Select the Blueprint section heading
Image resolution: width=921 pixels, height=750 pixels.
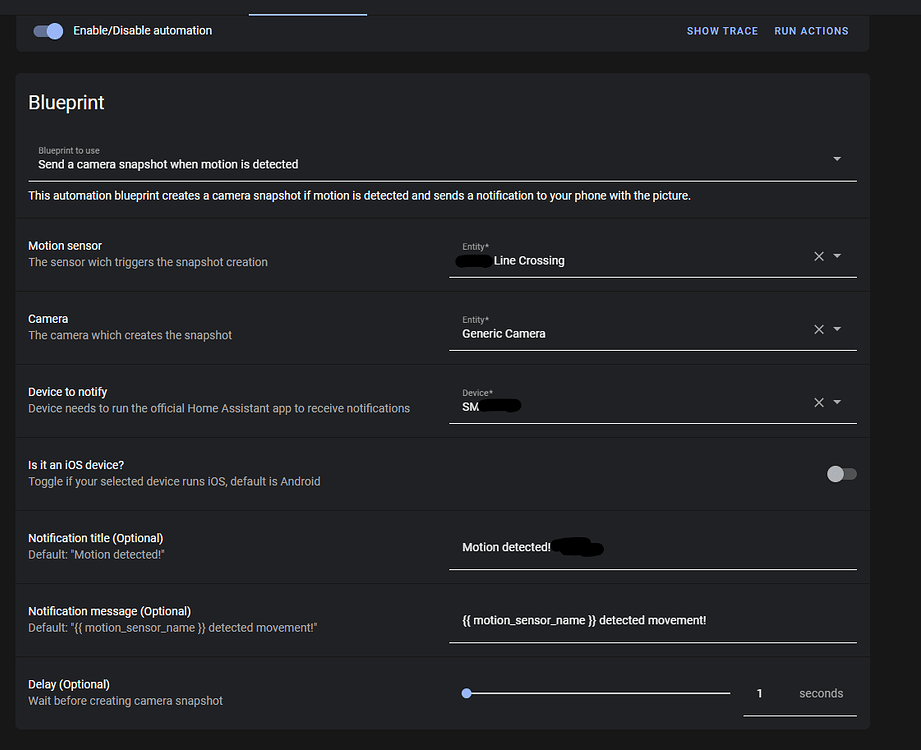[66, 102]
